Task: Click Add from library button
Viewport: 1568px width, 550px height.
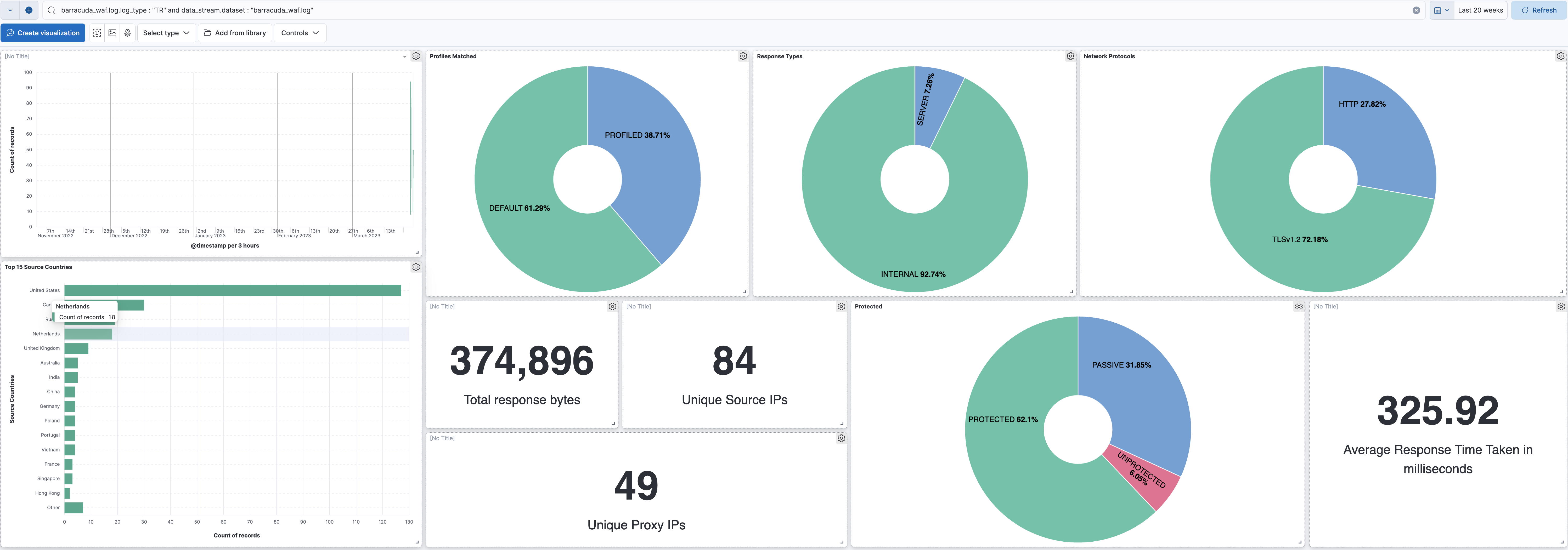Action: [x=234, y=33]
